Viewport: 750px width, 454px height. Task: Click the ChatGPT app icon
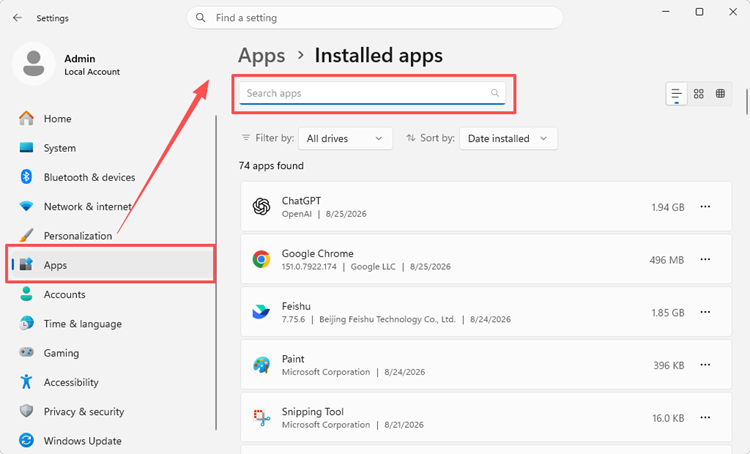(x=261, y=207)
